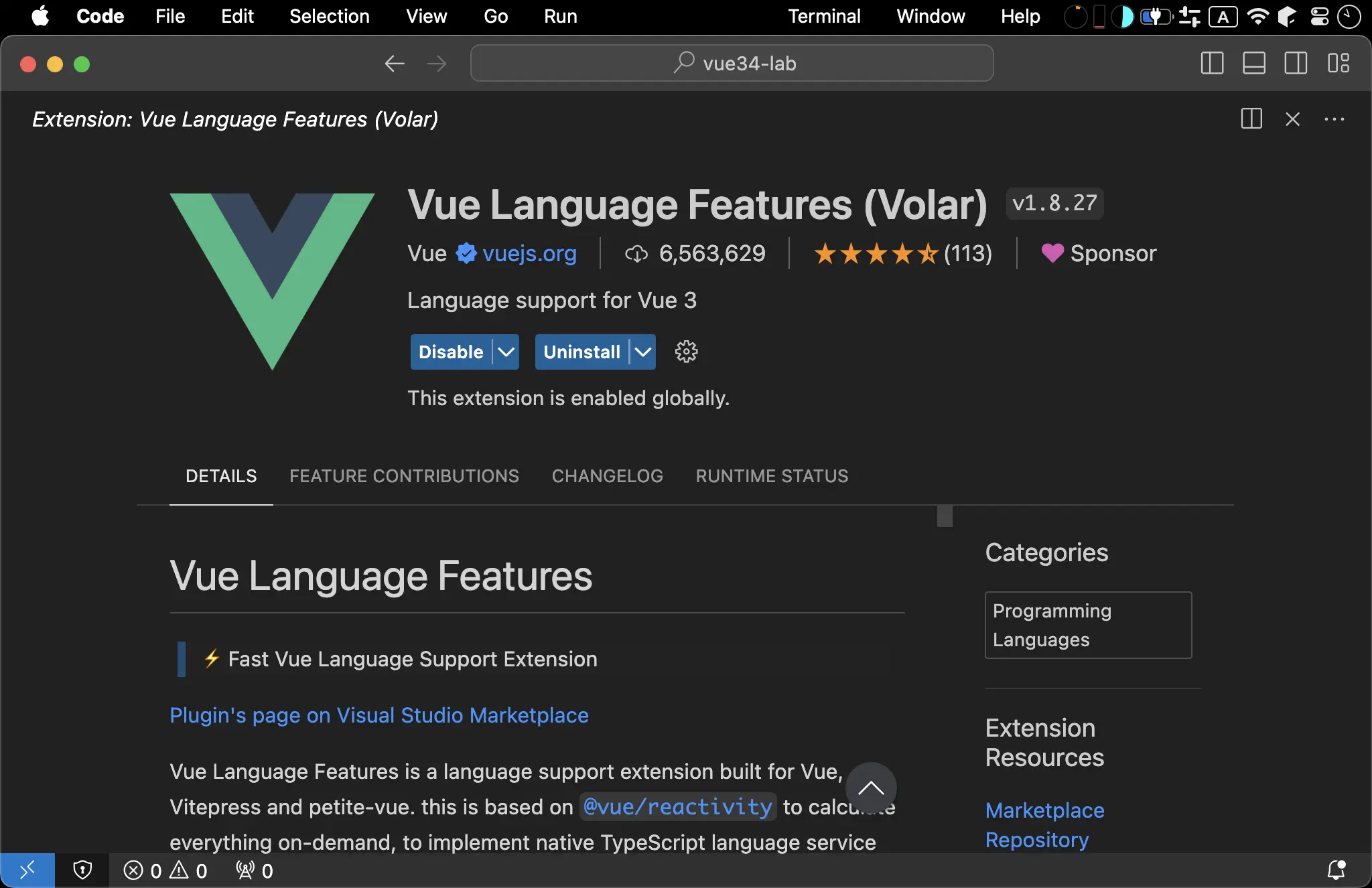Screen dimensions: 1372x888
Task: Open the Customize Layout icon
Action: pos(1339,64)
